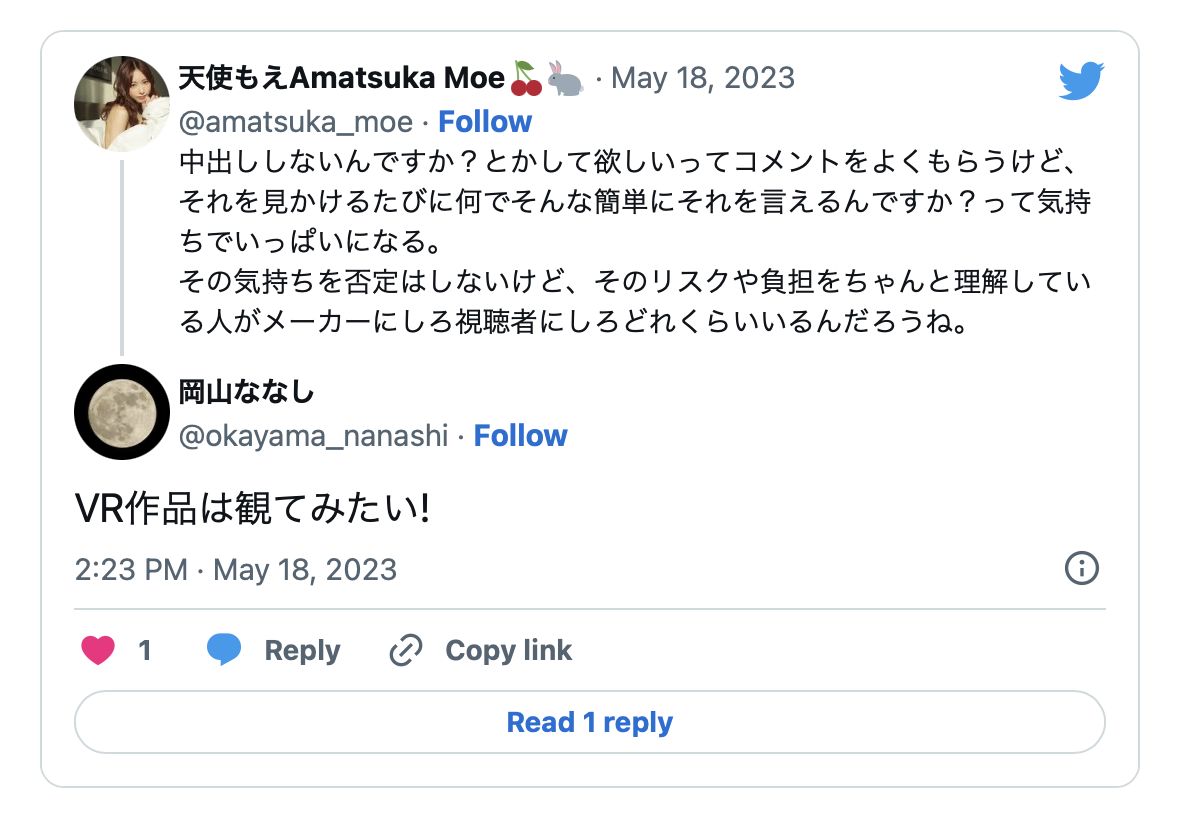Click the Copy link text label
Screen dimensions: 1204x826
tap(508, 651)
